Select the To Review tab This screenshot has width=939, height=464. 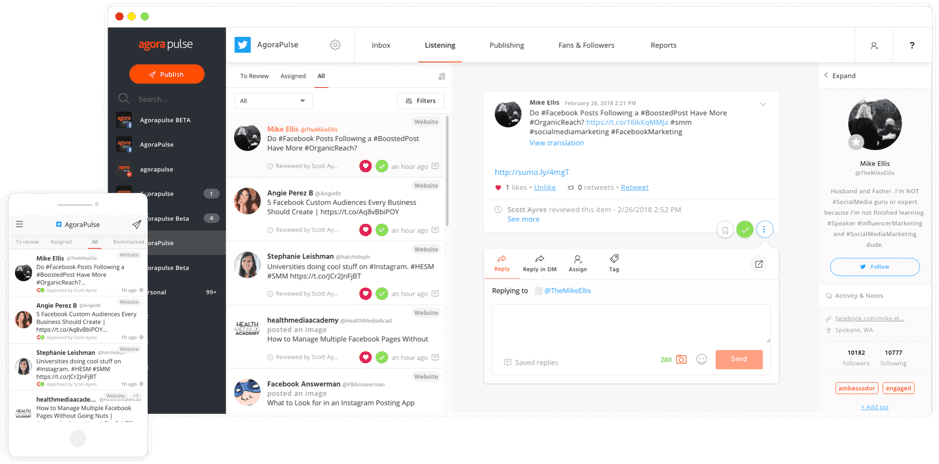click(254, 76)
